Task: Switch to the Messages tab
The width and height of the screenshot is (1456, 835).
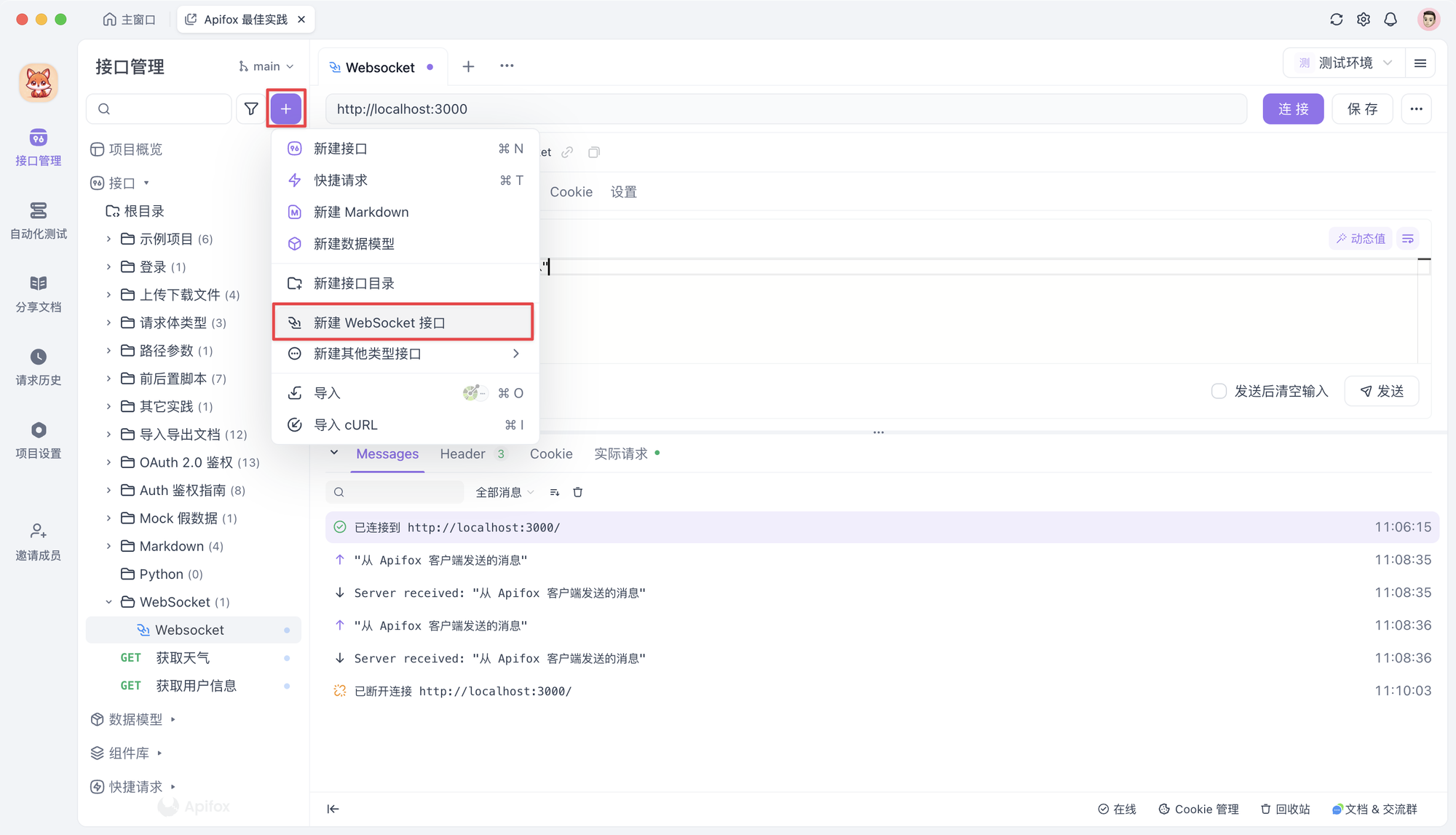Action: [x=387, y=454]
